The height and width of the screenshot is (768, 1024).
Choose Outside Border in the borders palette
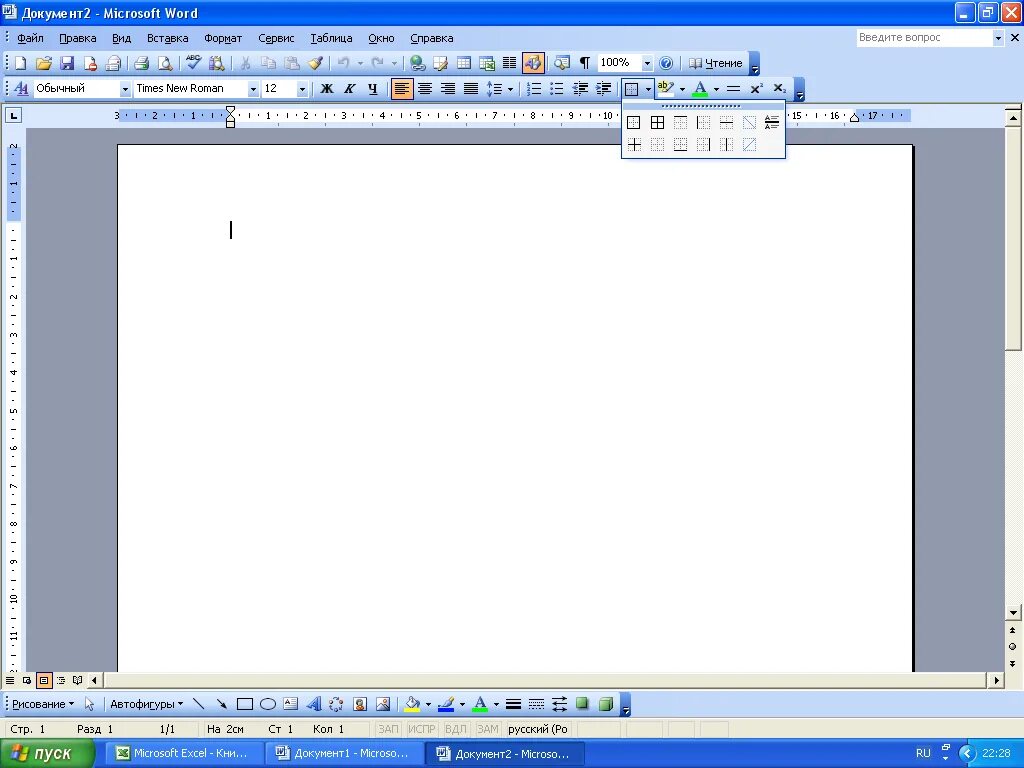633,122
